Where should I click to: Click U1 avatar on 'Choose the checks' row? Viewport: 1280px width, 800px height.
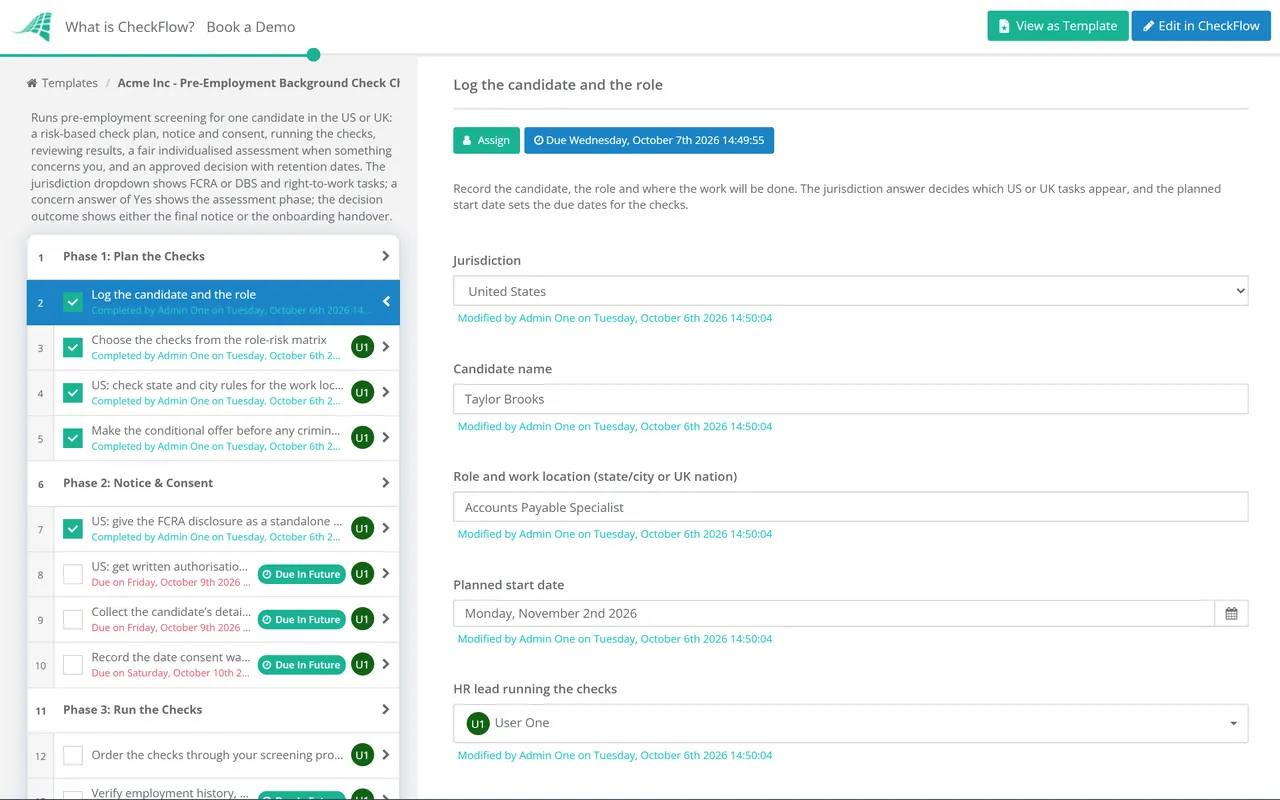coord(362,347)
